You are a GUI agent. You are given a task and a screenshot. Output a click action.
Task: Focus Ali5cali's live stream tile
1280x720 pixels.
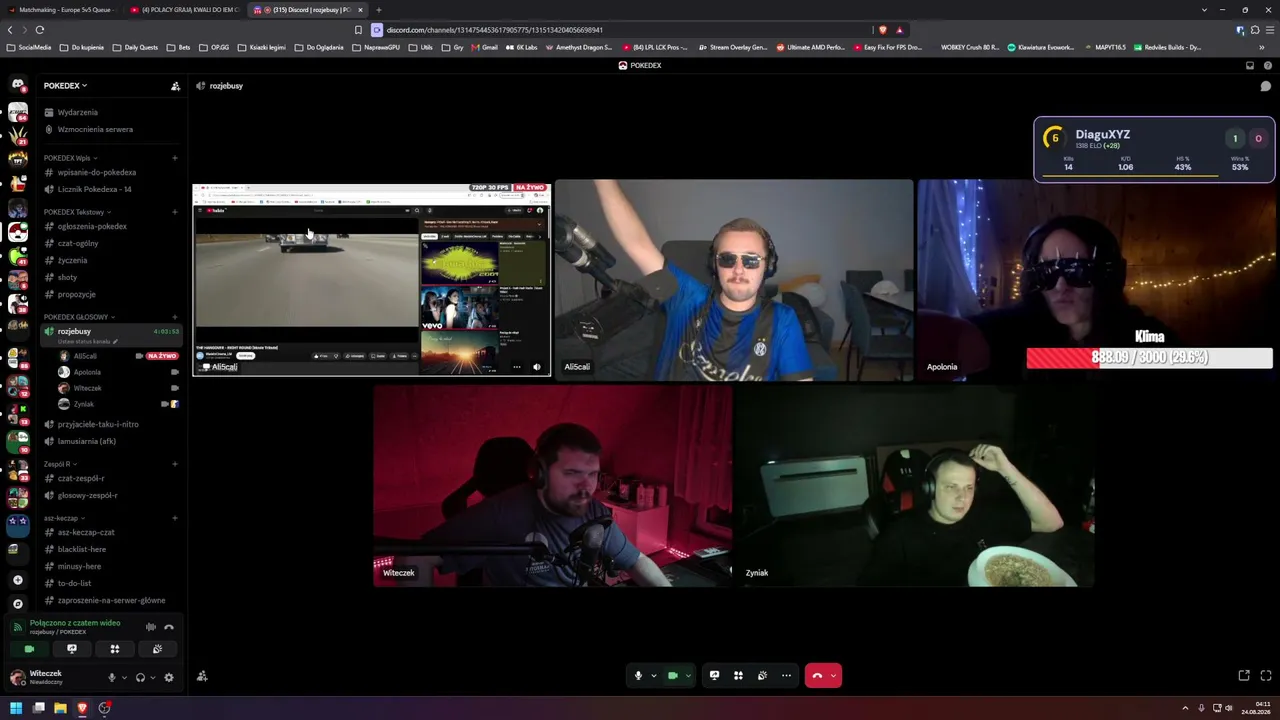point(372,279)
